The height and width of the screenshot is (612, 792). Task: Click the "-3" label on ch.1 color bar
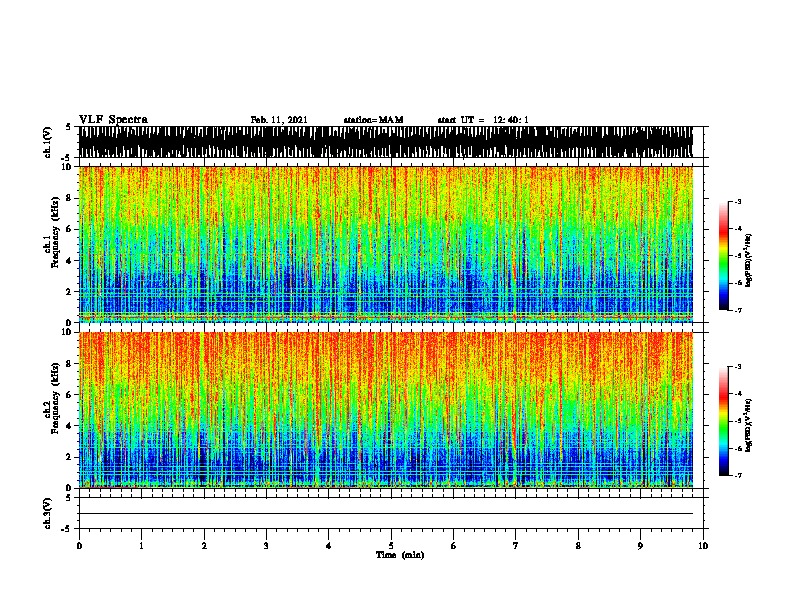point(738,201)
